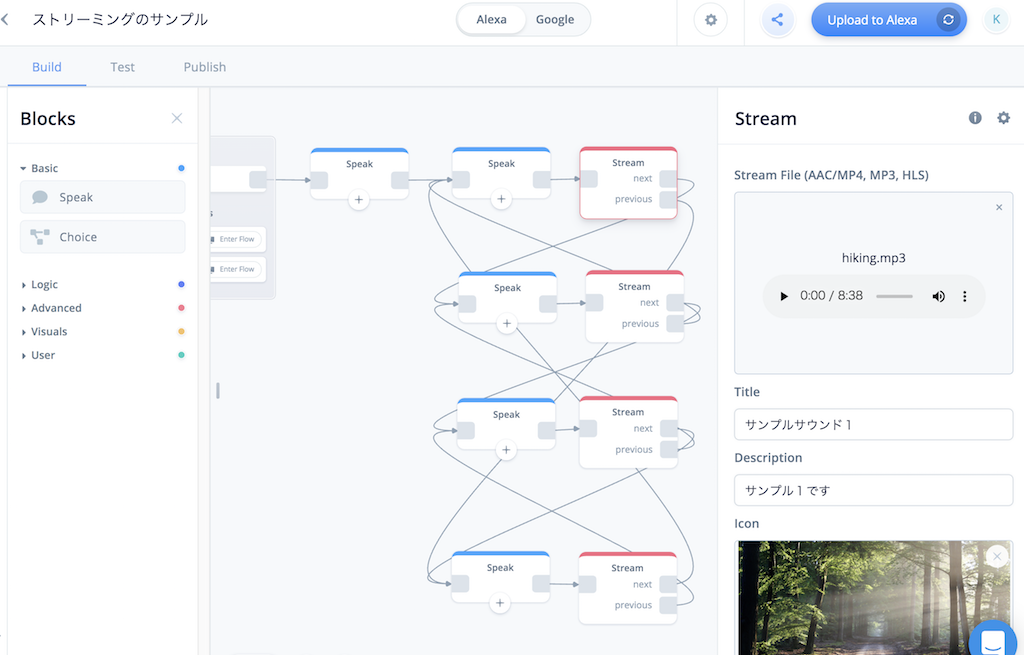Viewport: 1024px width, 655px height.
Task: Go back with the left arrow
Action: 5,20
